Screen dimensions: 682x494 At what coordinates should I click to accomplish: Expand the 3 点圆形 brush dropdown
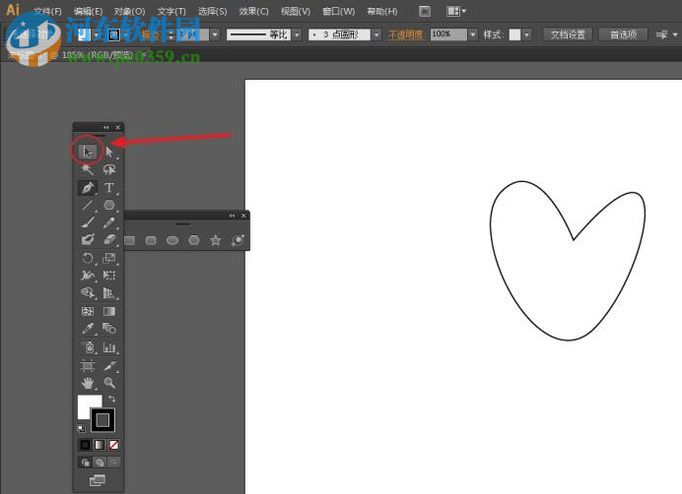377,34
